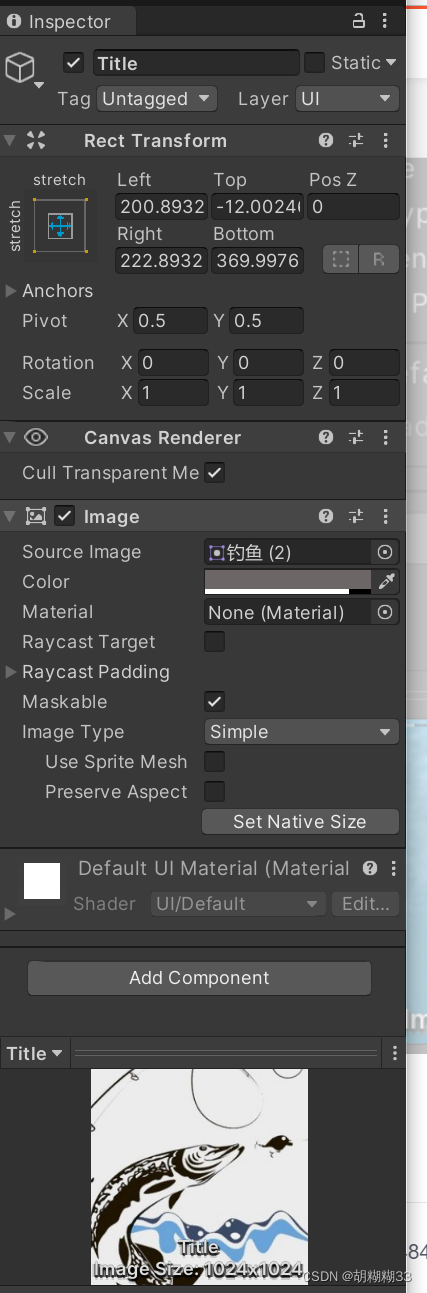Click the Set Native Size button

(300, 822)
